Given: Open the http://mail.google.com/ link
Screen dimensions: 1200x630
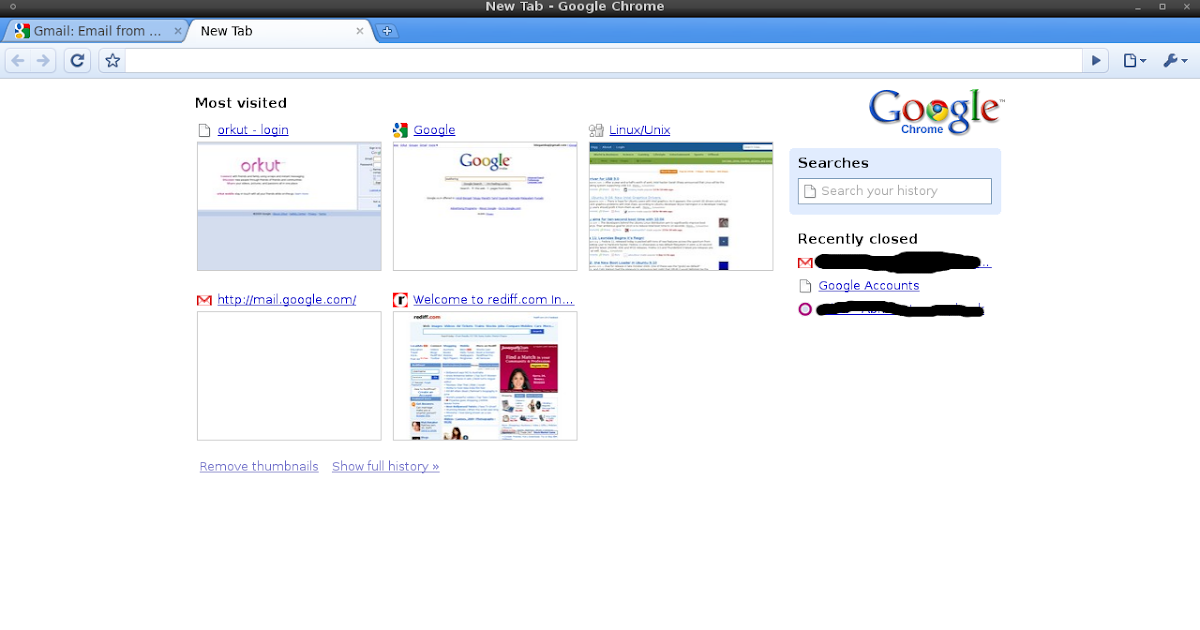Looking at the screenshot, I should pyautogui.click(x=287, y=299).
